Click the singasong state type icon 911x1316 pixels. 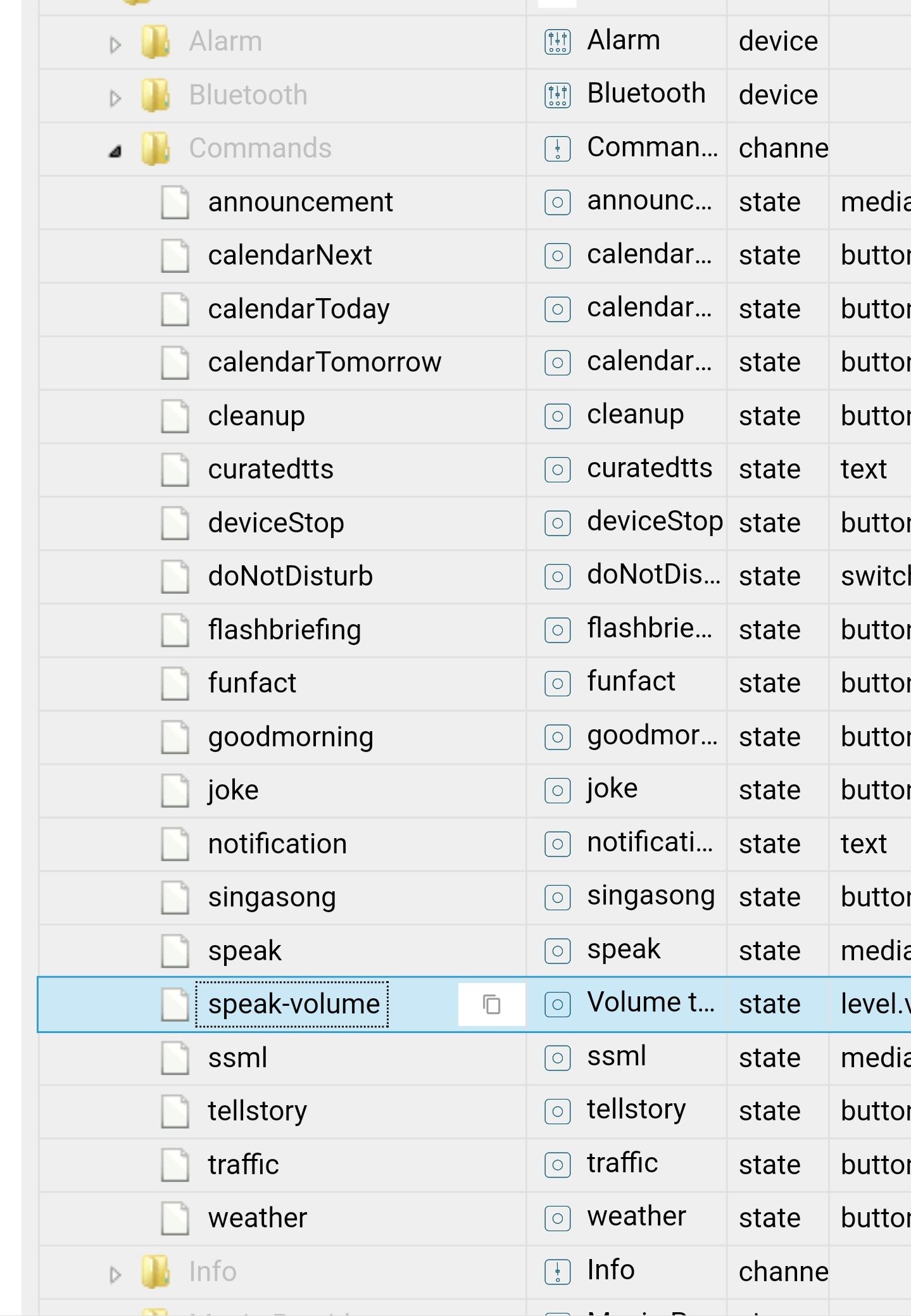[558, 898]
